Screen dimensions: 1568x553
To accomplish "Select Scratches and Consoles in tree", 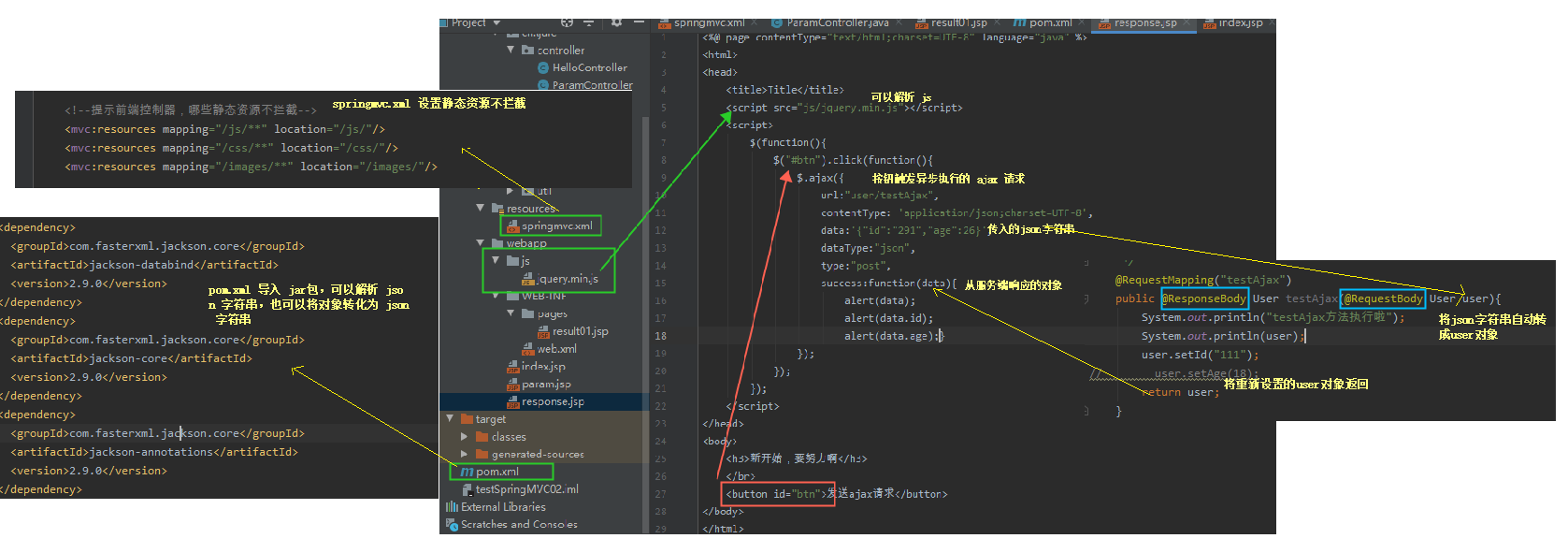I will [x=519, y=525].
